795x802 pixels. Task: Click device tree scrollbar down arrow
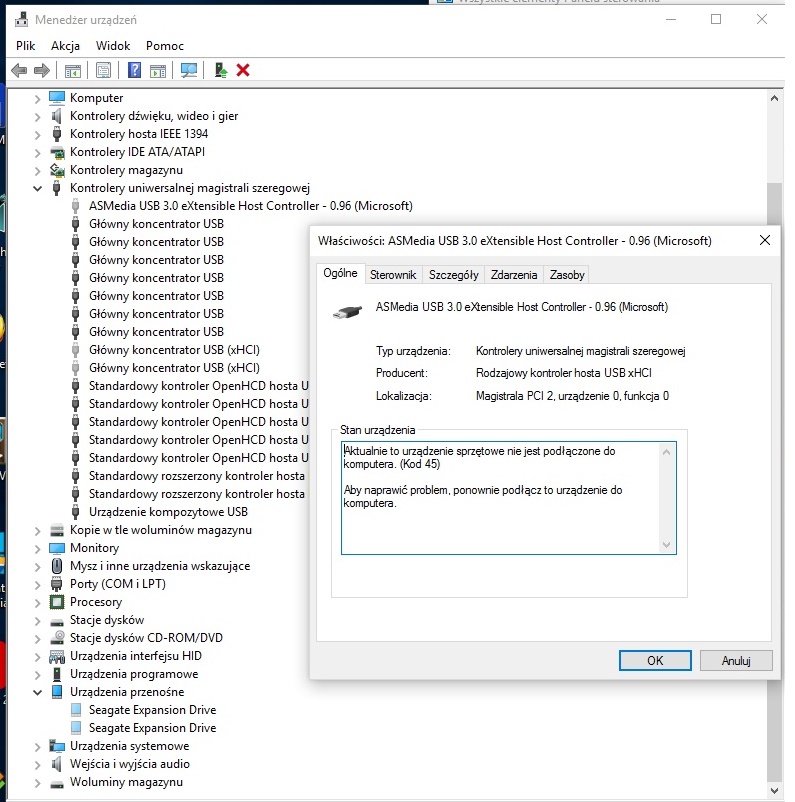click(x=774, y=790)
